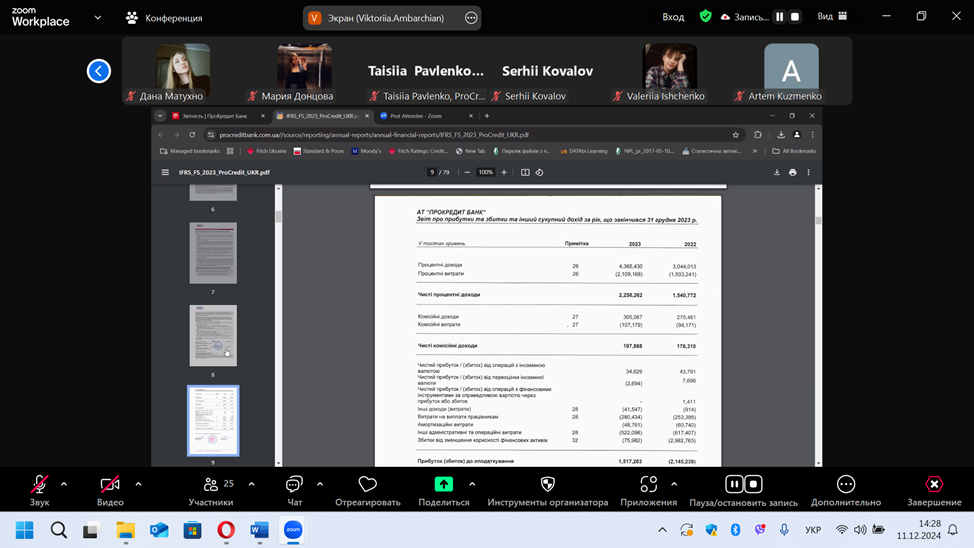Open Конференция tab
This screenshot has height=548, width=974.
pyautogui.click(x=165, y=18)
